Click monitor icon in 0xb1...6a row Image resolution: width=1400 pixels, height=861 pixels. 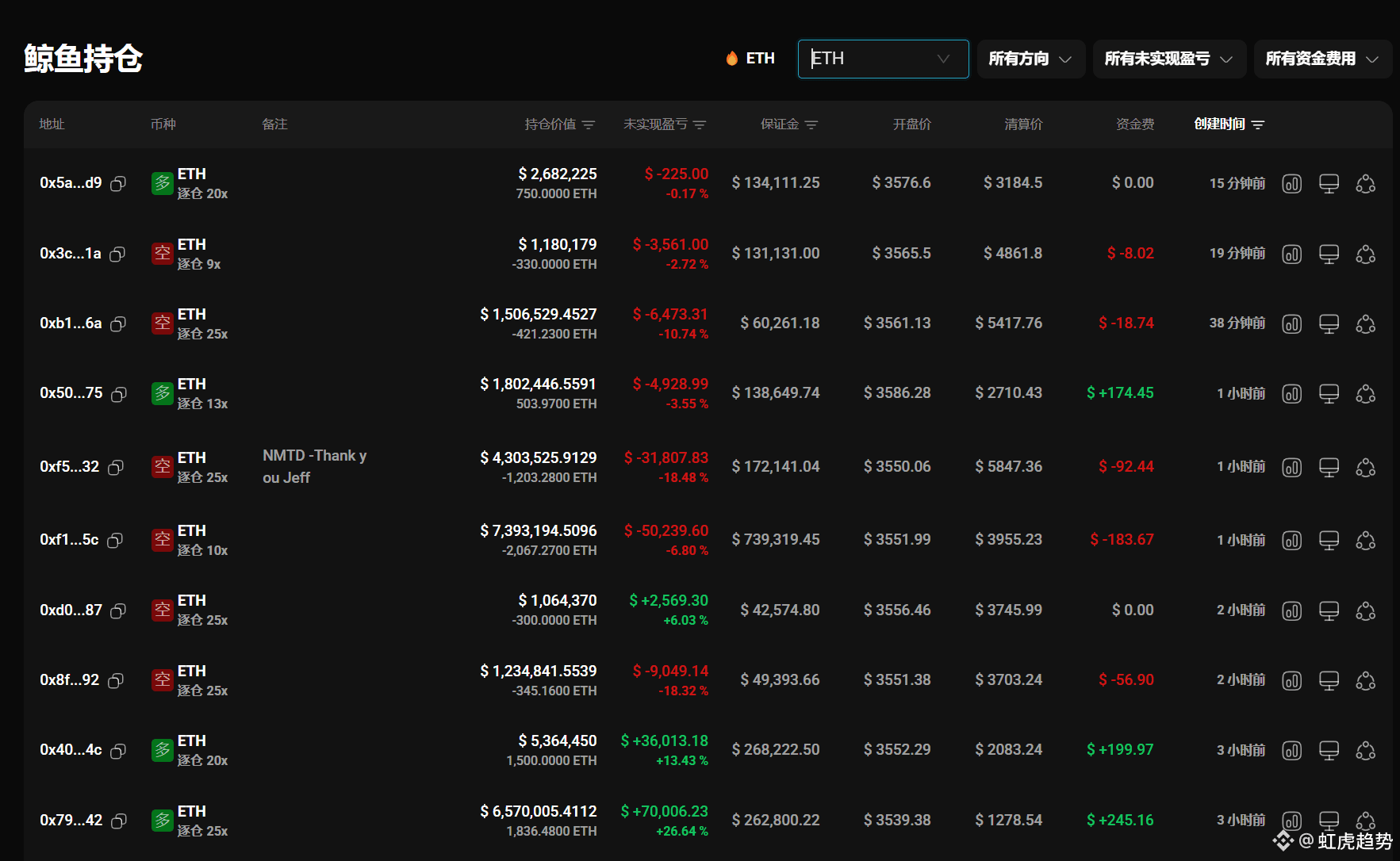coord(1329,324)
